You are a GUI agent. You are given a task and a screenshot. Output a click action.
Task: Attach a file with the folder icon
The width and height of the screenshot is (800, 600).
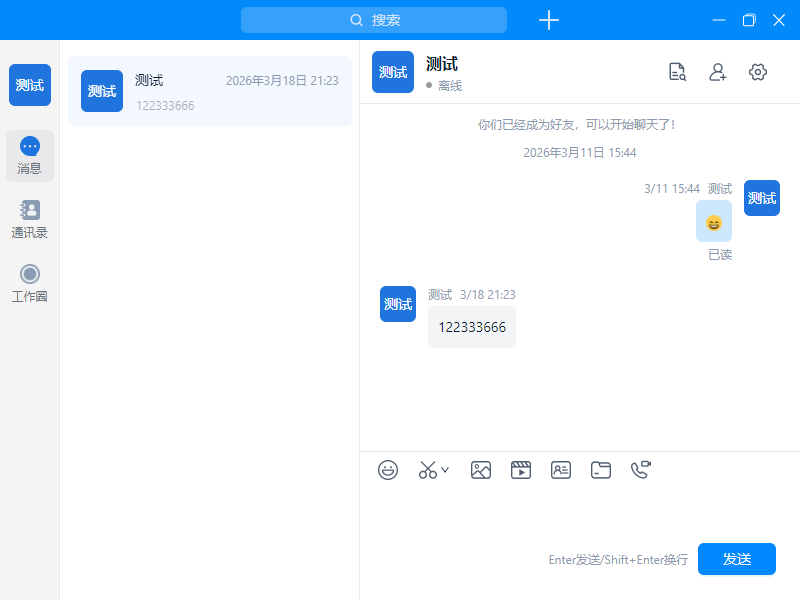[x=601, y=470]
